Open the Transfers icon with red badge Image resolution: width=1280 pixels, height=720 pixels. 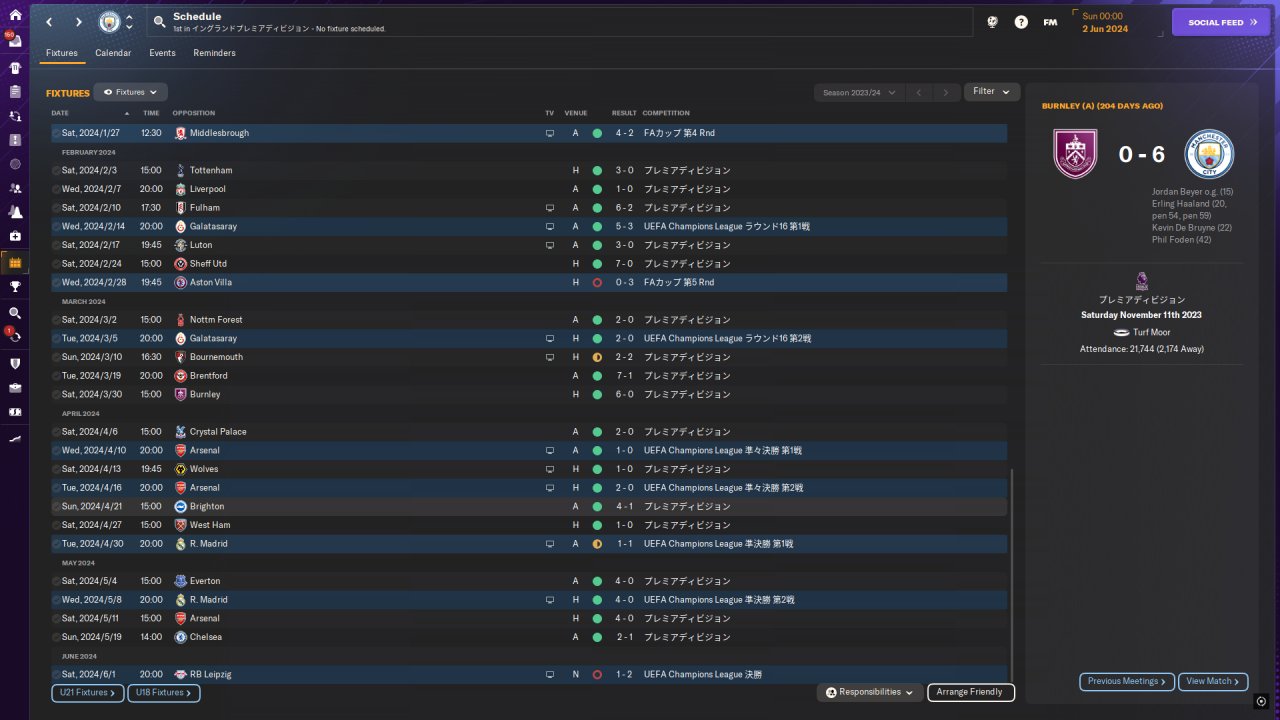click(15, 337)
